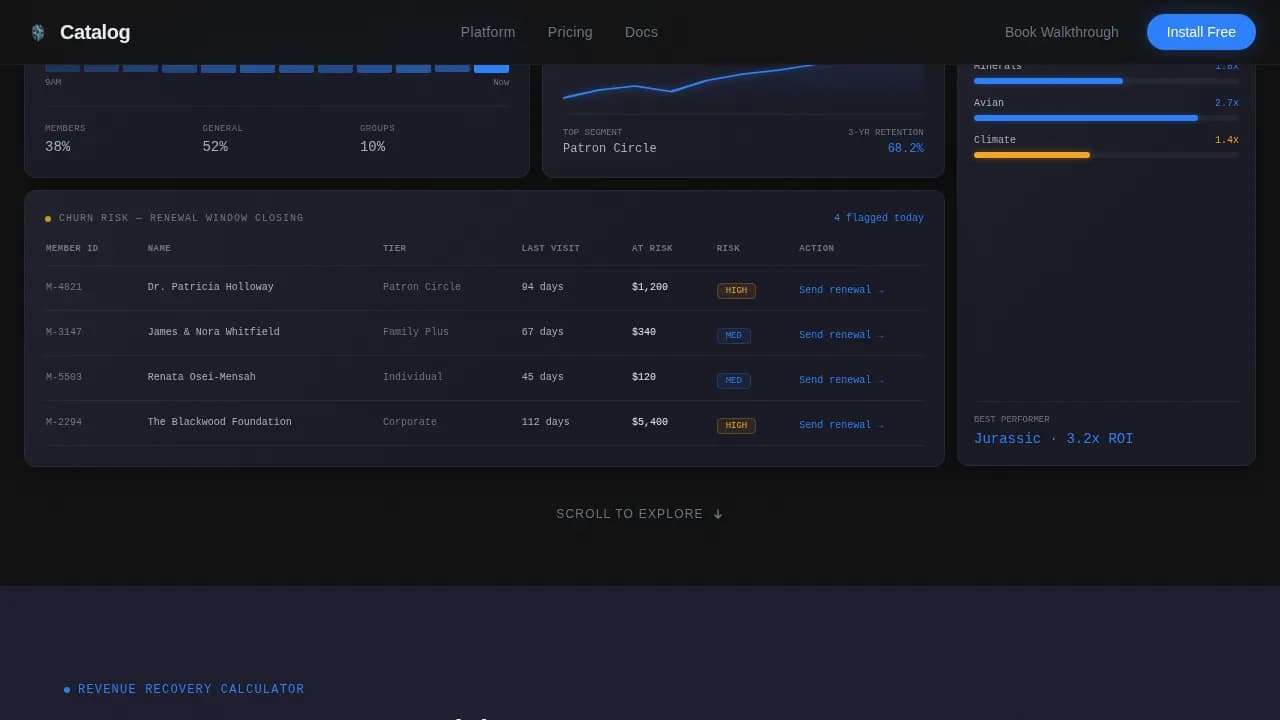
Task: Click the LAST VISIT column header
Action: coord(551,248)
